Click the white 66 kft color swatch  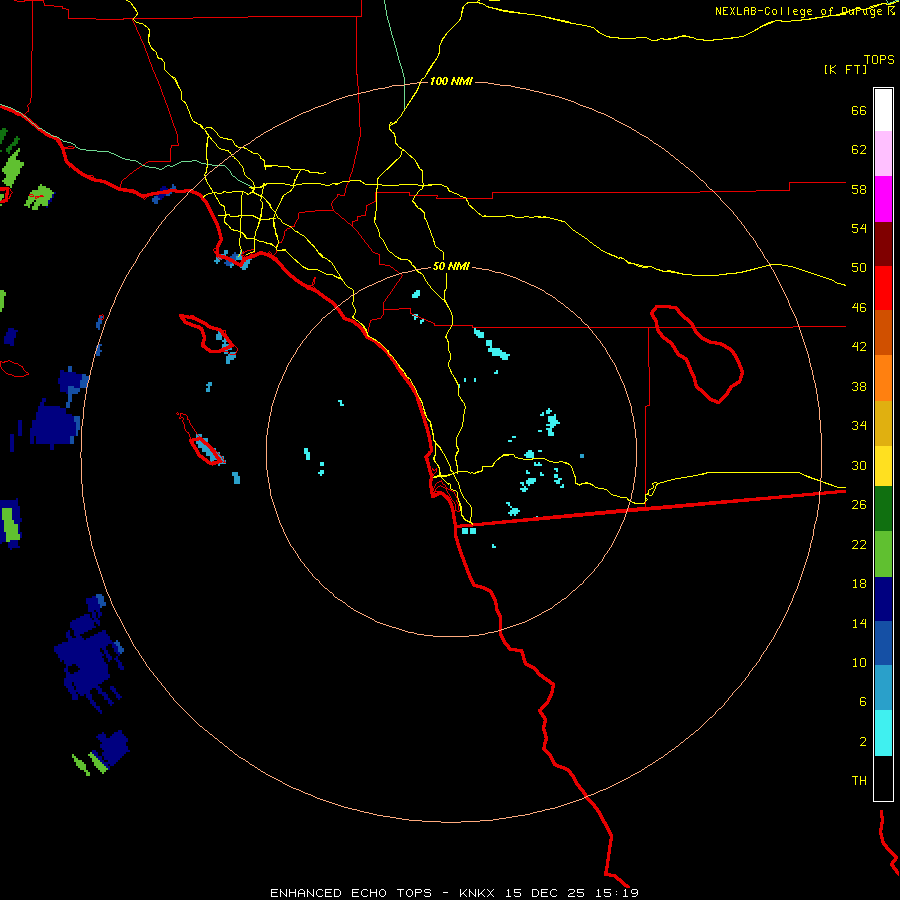(883, 110)
